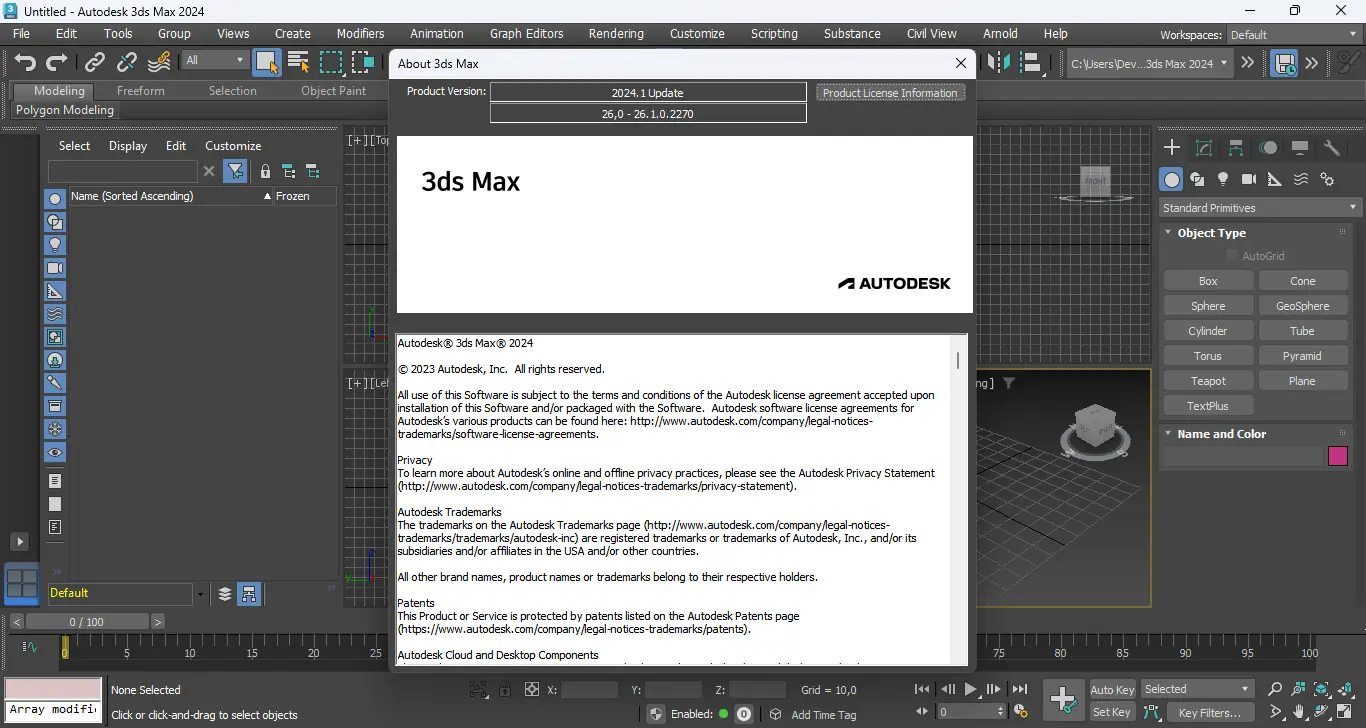
Task: Click the Polygon Modeling panel button
Action: (x=65, y=110)
